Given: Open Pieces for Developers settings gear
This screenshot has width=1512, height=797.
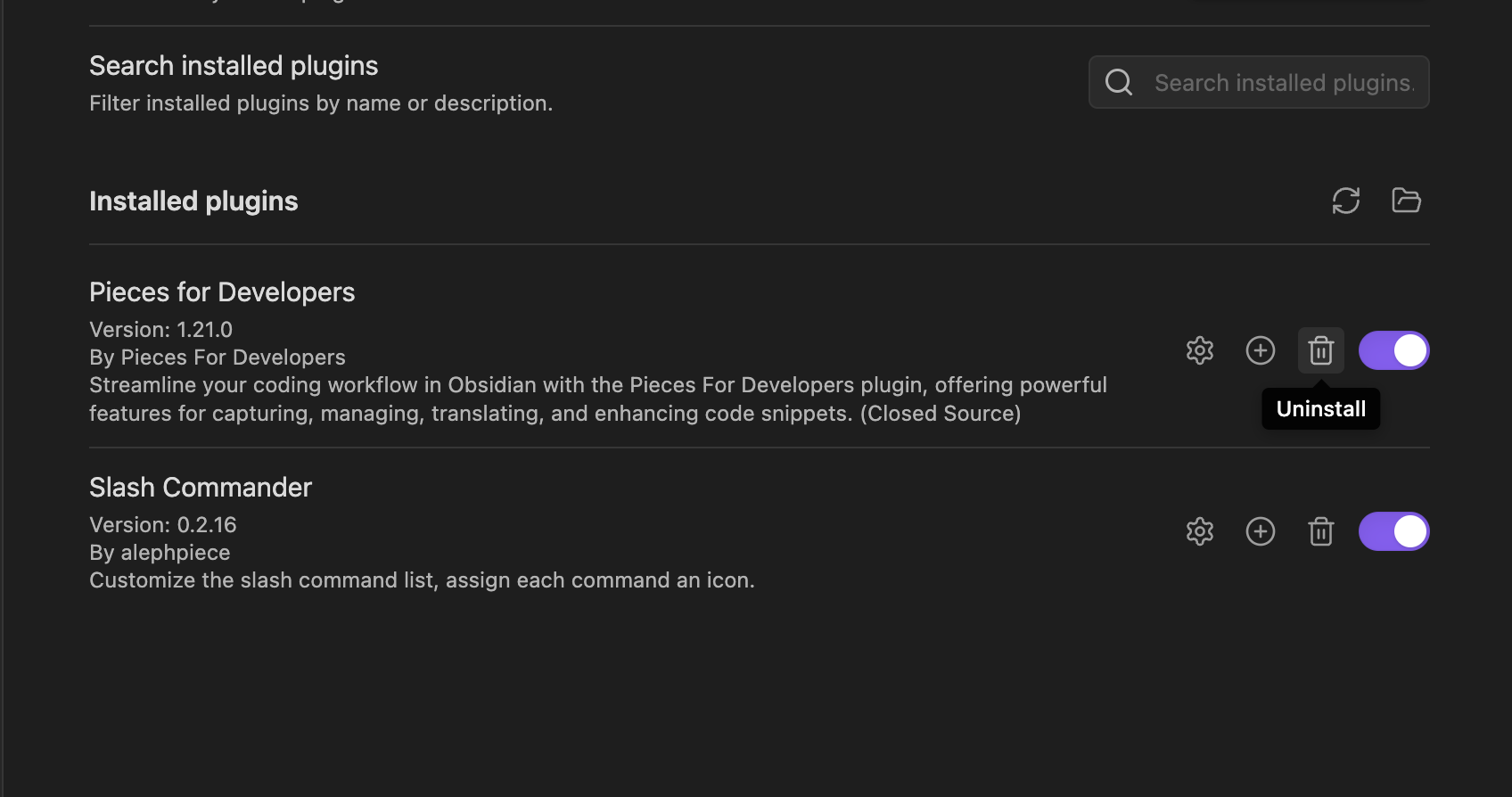Looking at the screenshot, I should click(x=1200, y=350).
